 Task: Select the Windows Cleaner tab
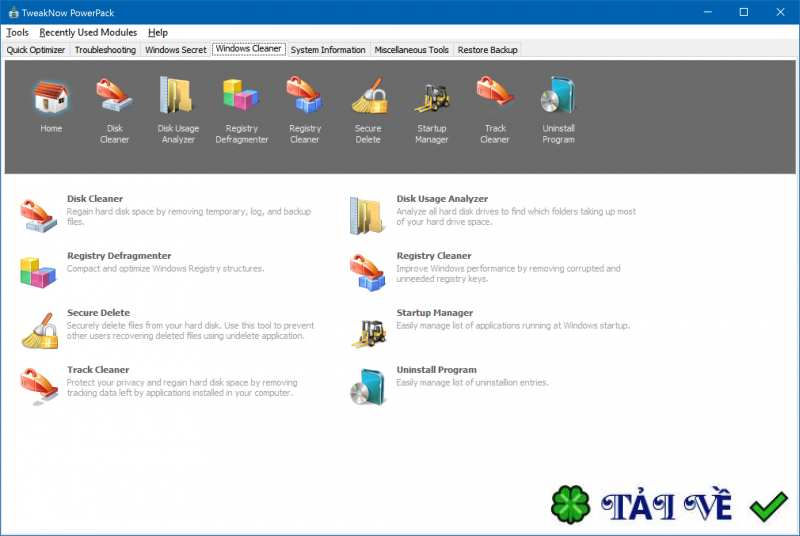249,49
